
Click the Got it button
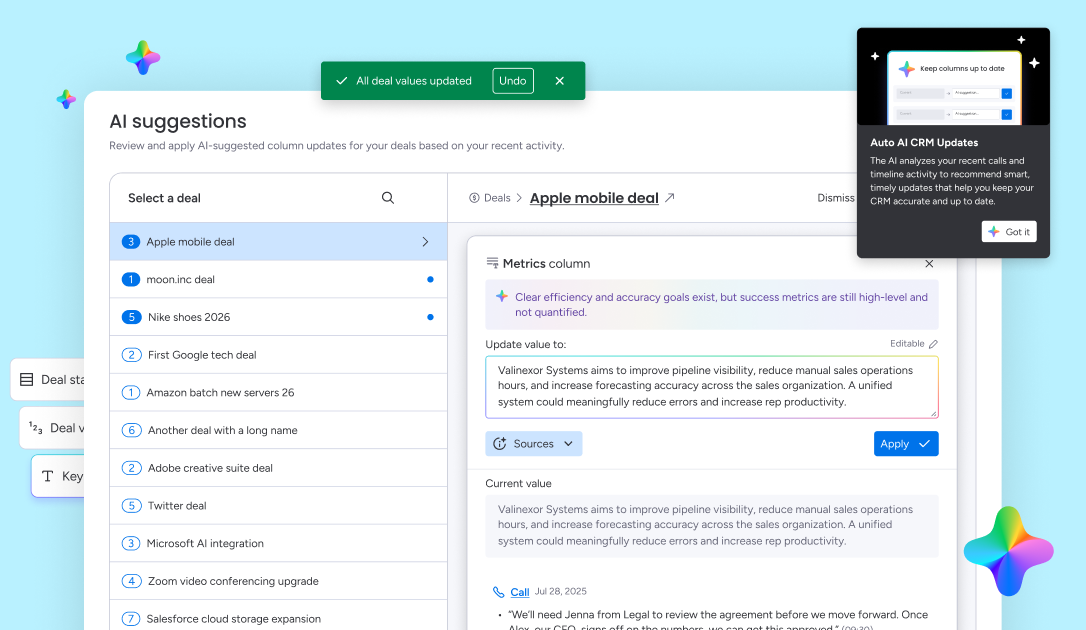point(1009,232)
